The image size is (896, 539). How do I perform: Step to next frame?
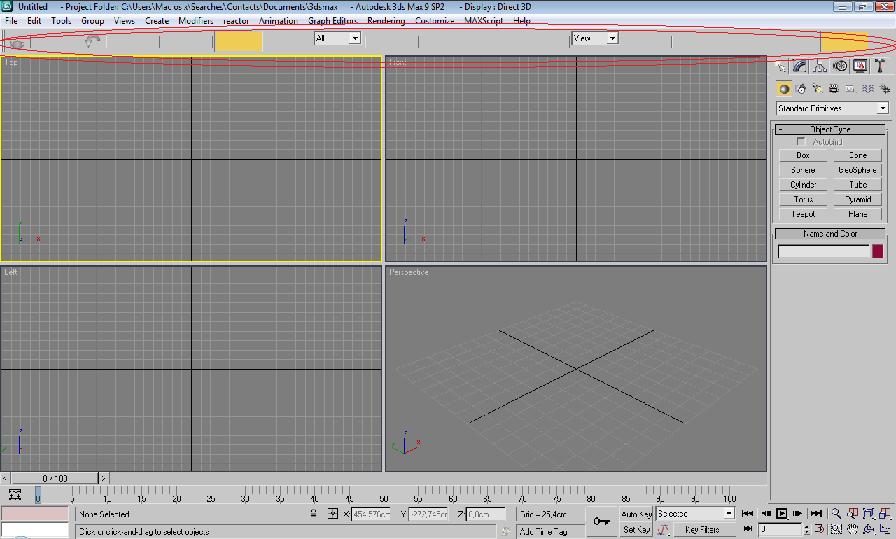(x=798, y=513)
